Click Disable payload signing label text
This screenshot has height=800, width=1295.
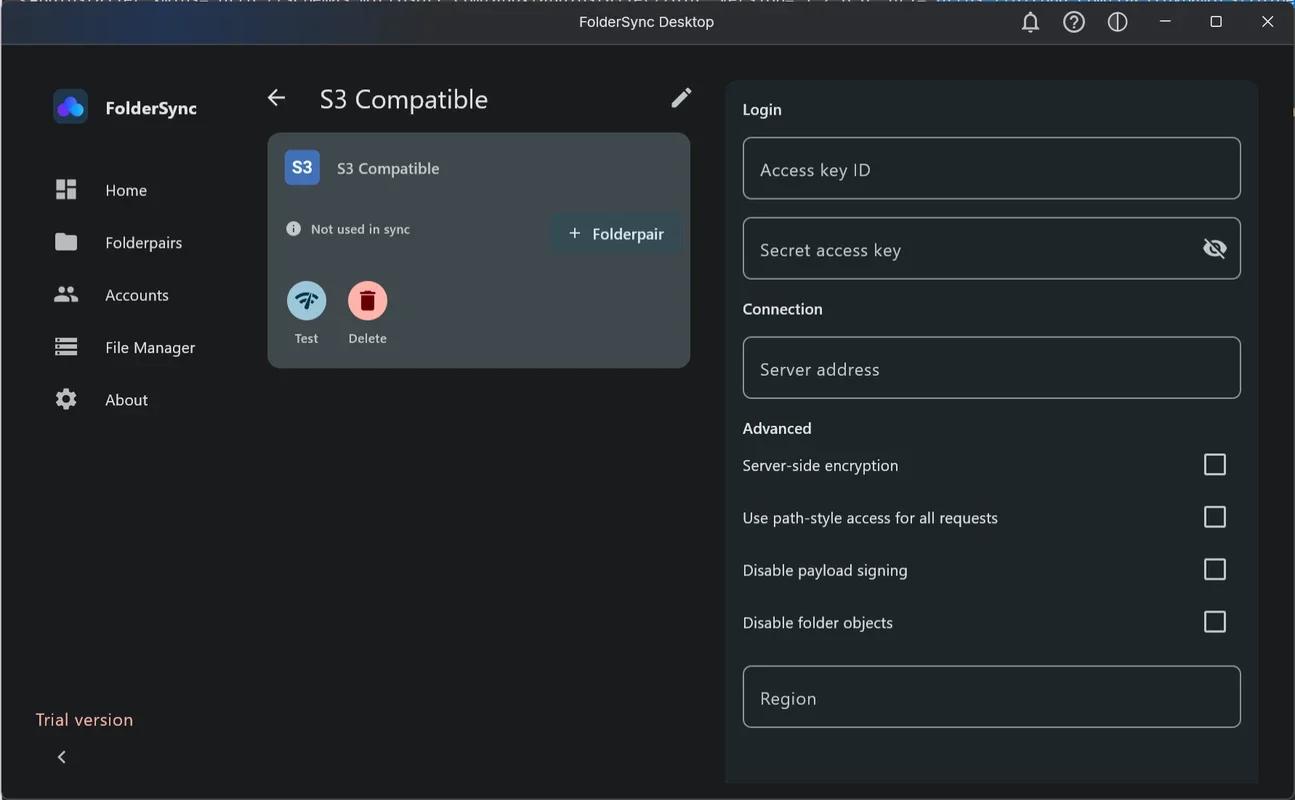[825, 570]
